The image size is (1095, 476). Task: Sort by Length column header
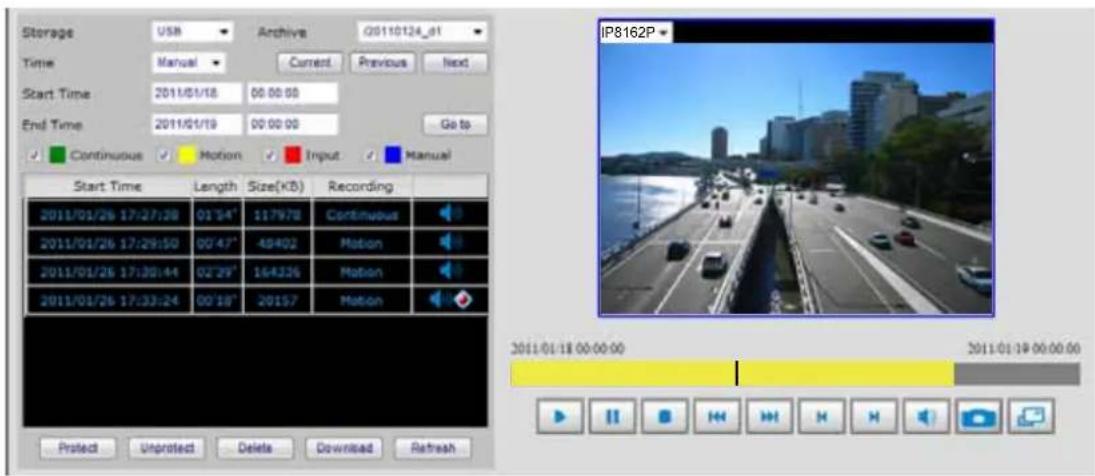216,186
